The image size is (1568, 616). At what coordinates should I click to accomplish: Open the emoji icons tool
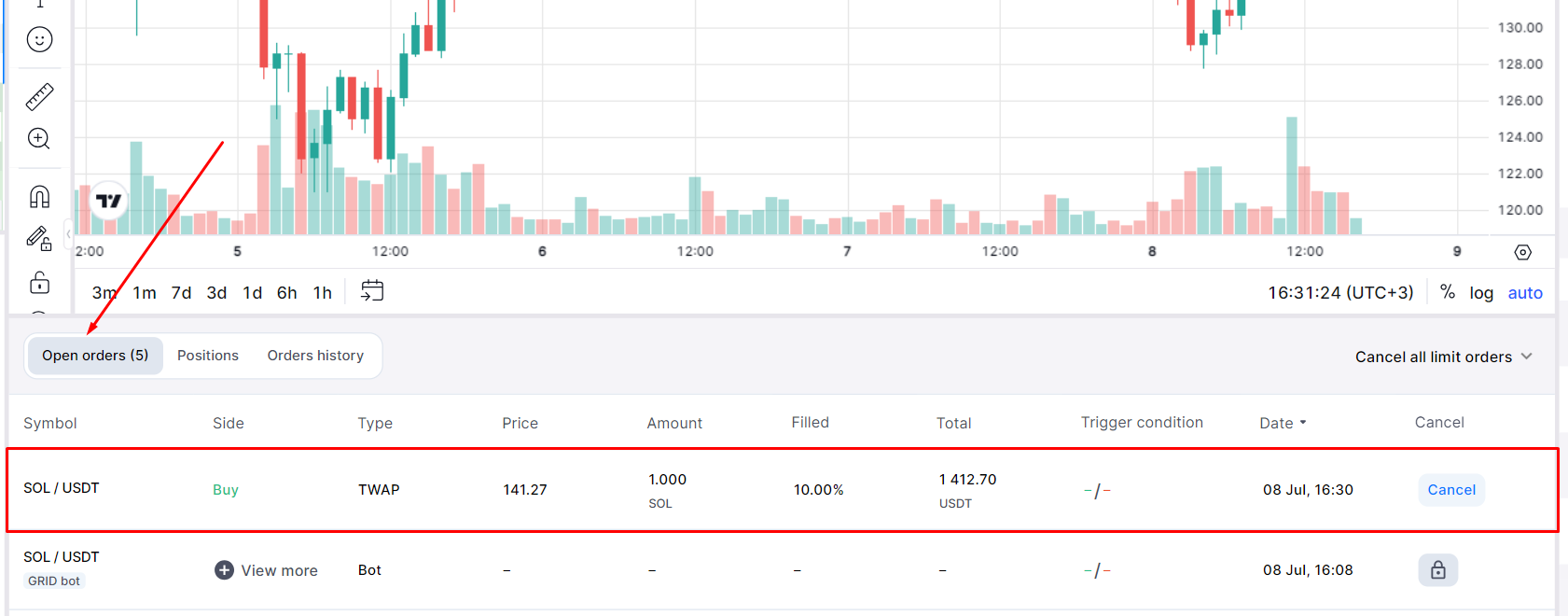click(39, 39)
